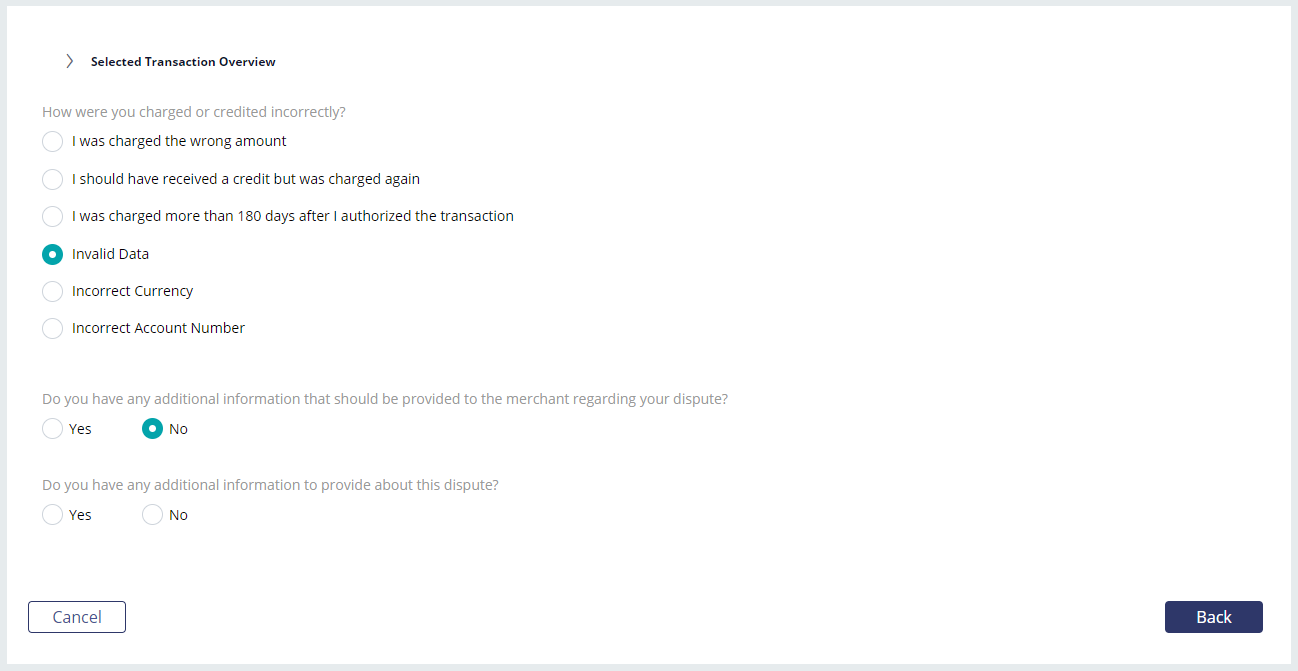The height and width of the screenshot is (671, 1298).
Task: Expand the Selected Transaction Overview chevron
Action: (69, 61)
